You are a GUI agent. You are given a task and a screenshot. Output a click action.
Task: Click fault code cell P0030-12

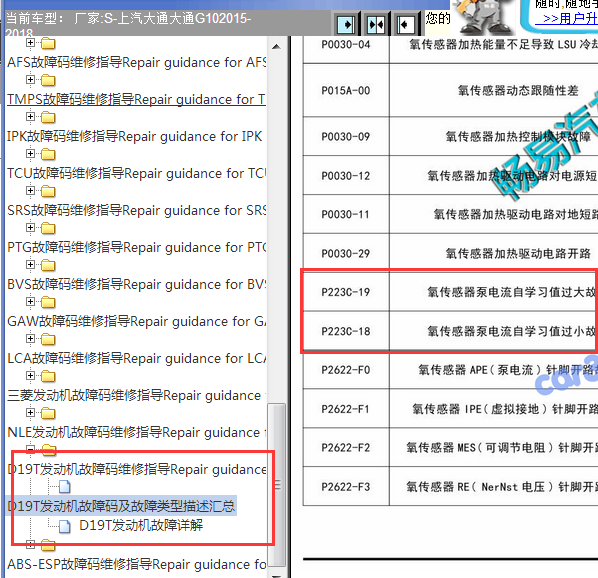click(346, 176)
